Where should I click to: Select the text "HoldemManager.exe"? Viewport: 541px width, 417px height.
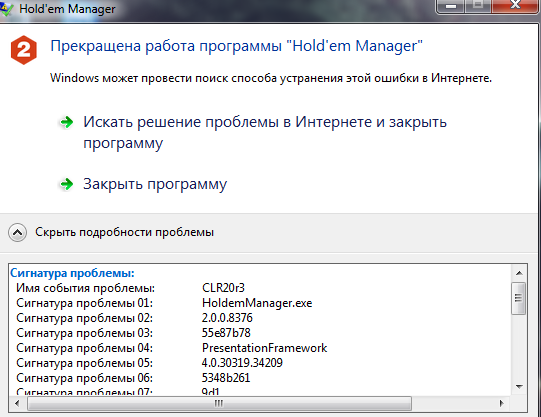tap(257, 303)
